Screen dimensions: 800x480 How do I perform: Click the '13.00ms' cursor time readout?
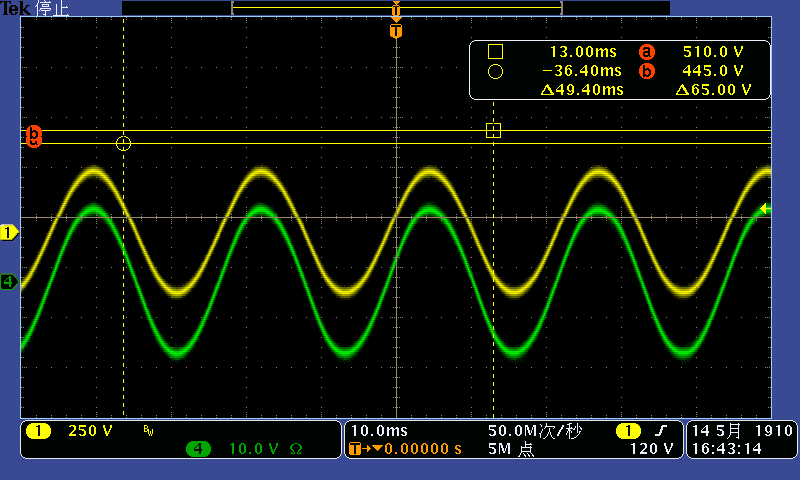coord(583,52)
